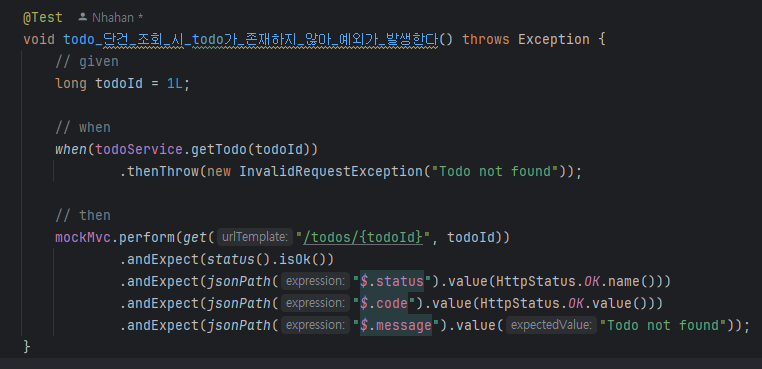Click the '.isOk()' call
This screenshot has height=369, width=762.
[x=302, y=259]
